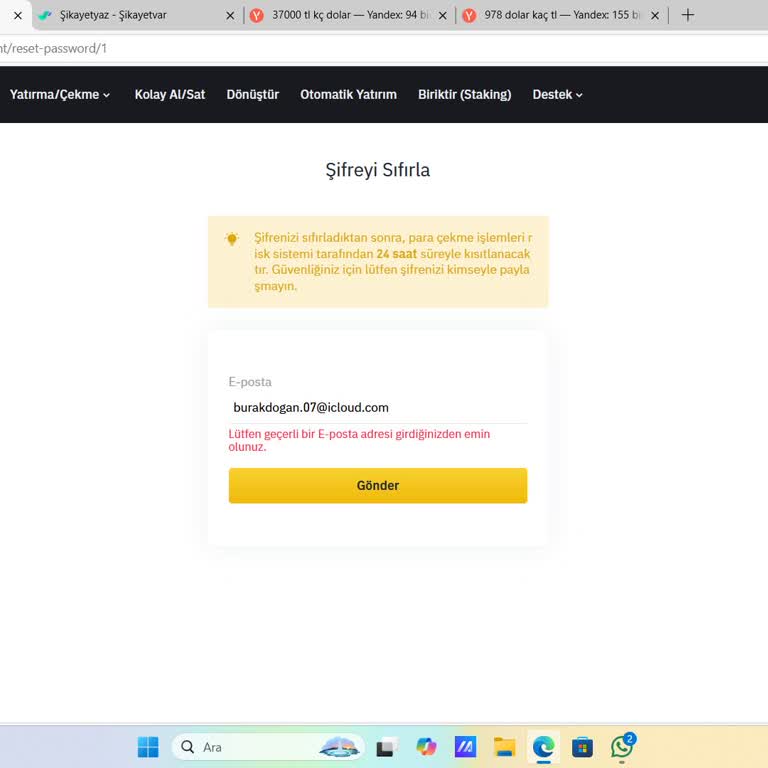768x768 pixels.
Task: Open File Explorer from taskbar
Action: 504,747
